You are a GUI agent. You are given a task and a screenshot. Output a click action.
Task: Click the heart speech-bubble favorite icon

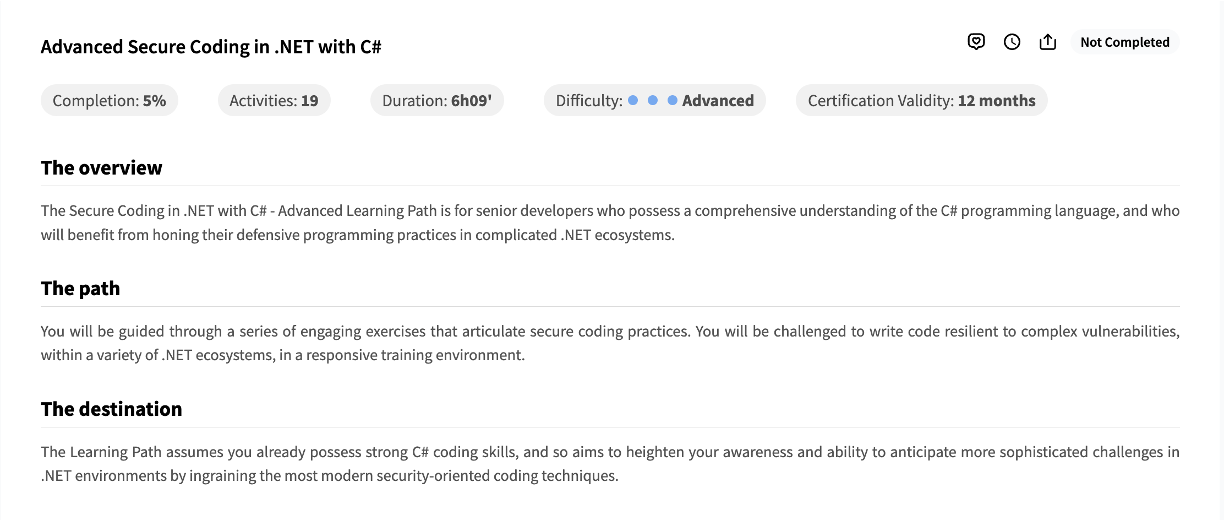(977, 42)
